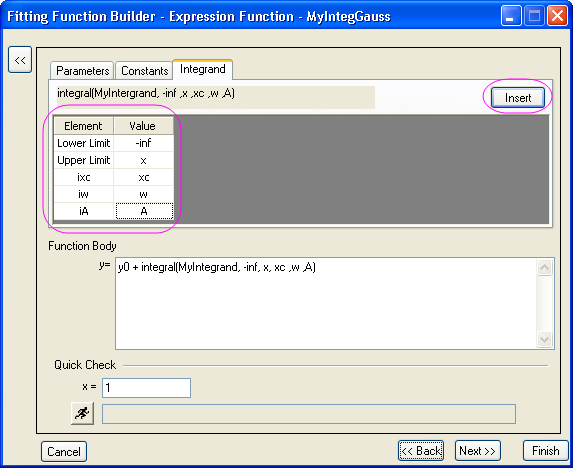Click the integral expression preview text
573x468 pixels.
pos(146,93)
